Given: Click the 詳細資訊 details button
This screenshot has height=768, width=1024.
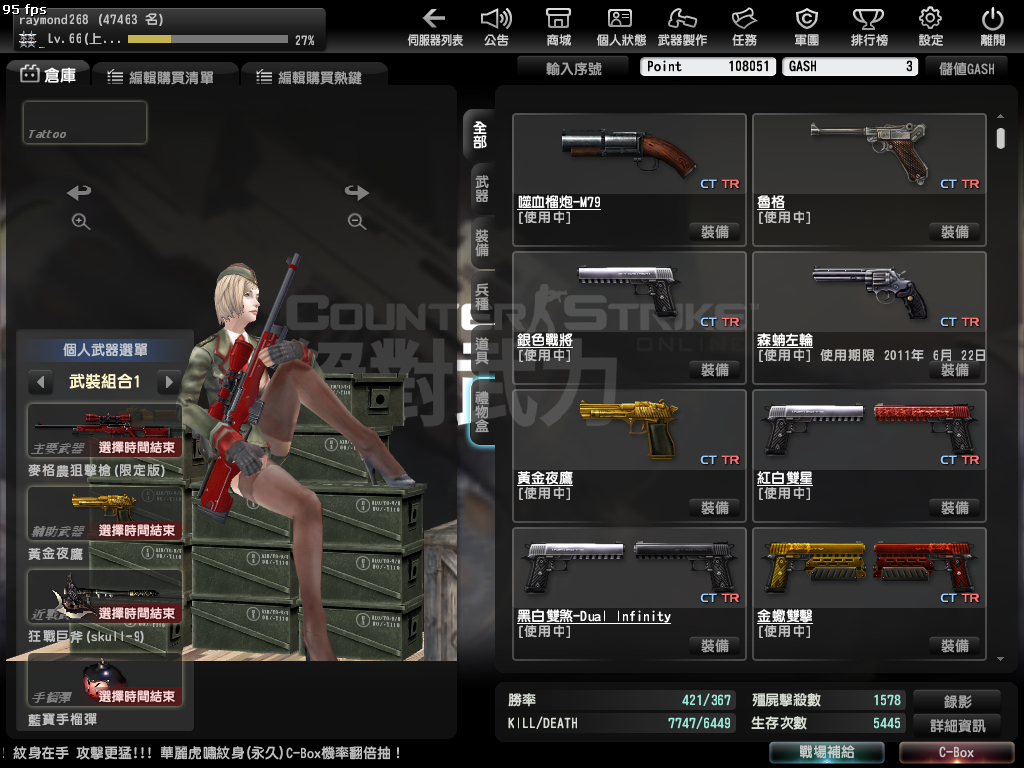Looking at the screenshot, I should click(x=957, y=725).
